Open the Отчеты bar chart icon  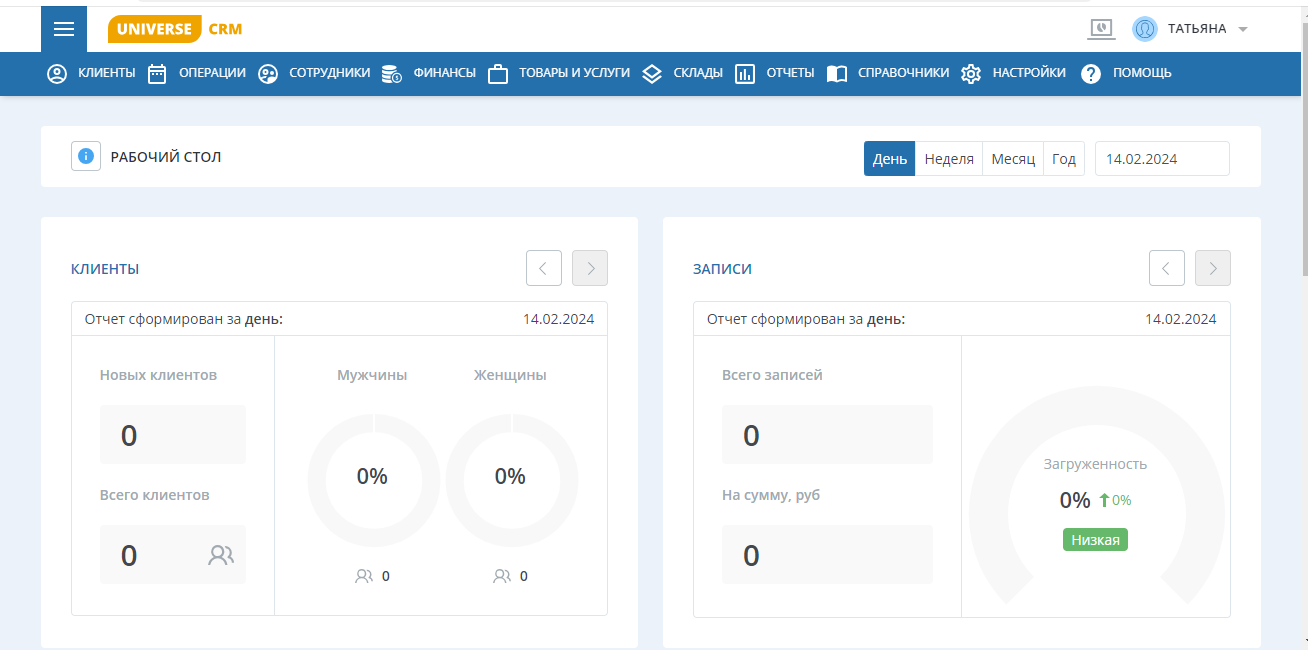744,72
